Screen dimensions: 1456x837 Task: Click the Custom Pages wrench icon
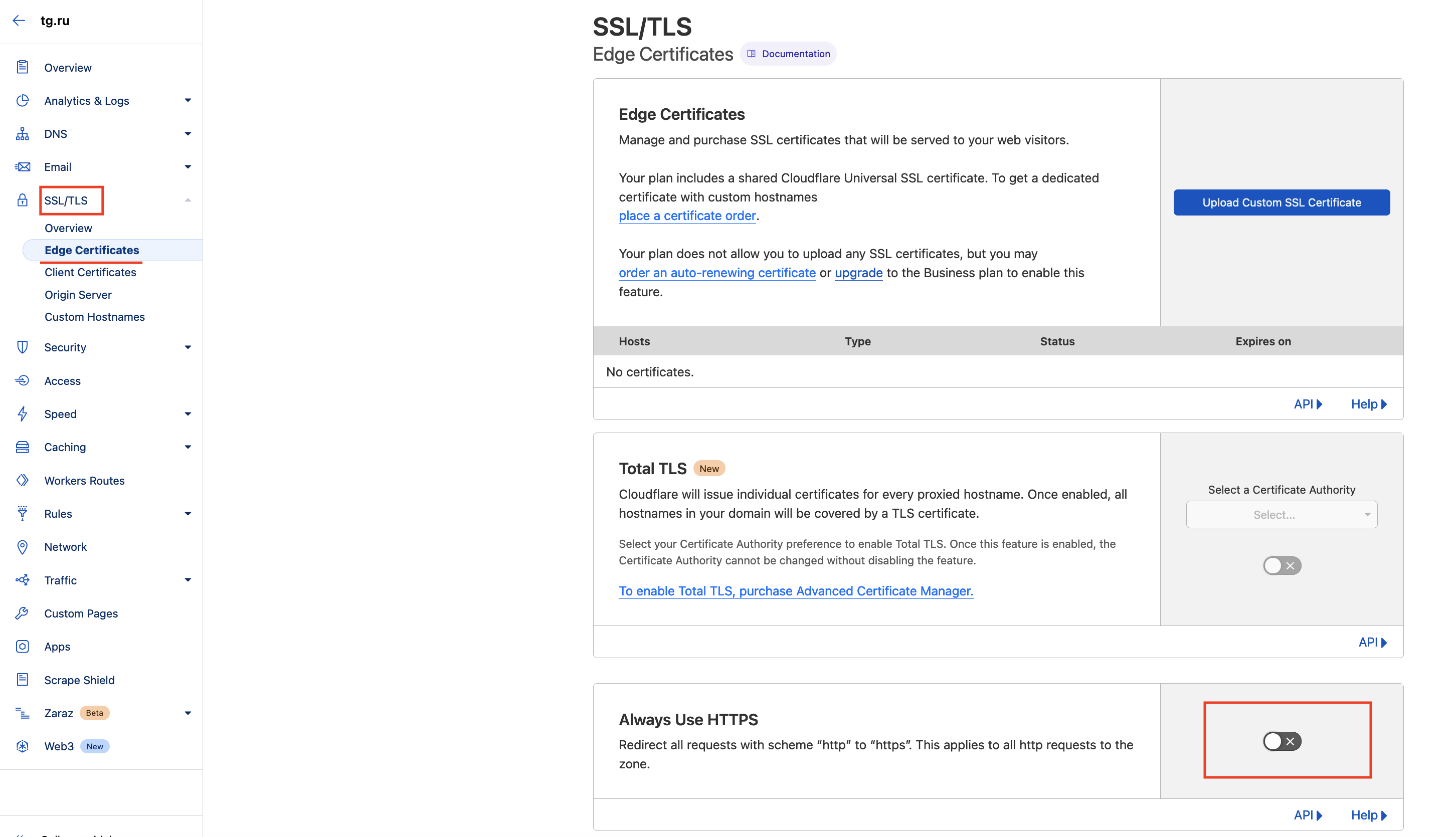tap(23, 613)
